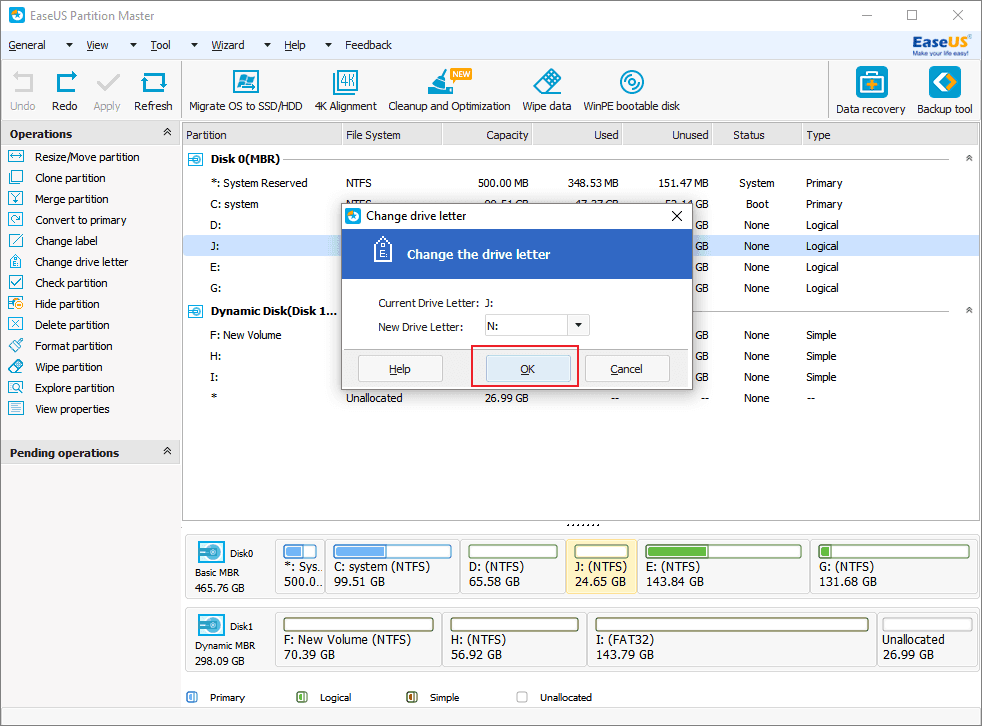Run Check partition operation
Image resolution: width=982 pixels, height=726 pixels.
[x=58, y=283]
